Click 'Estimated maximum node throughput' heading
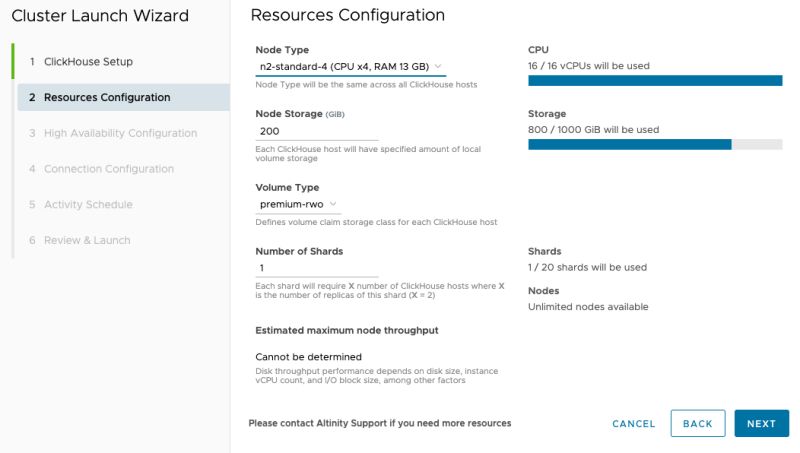This screenshot has height=453, width=800. pyautogui.click(x=346, y=331)
